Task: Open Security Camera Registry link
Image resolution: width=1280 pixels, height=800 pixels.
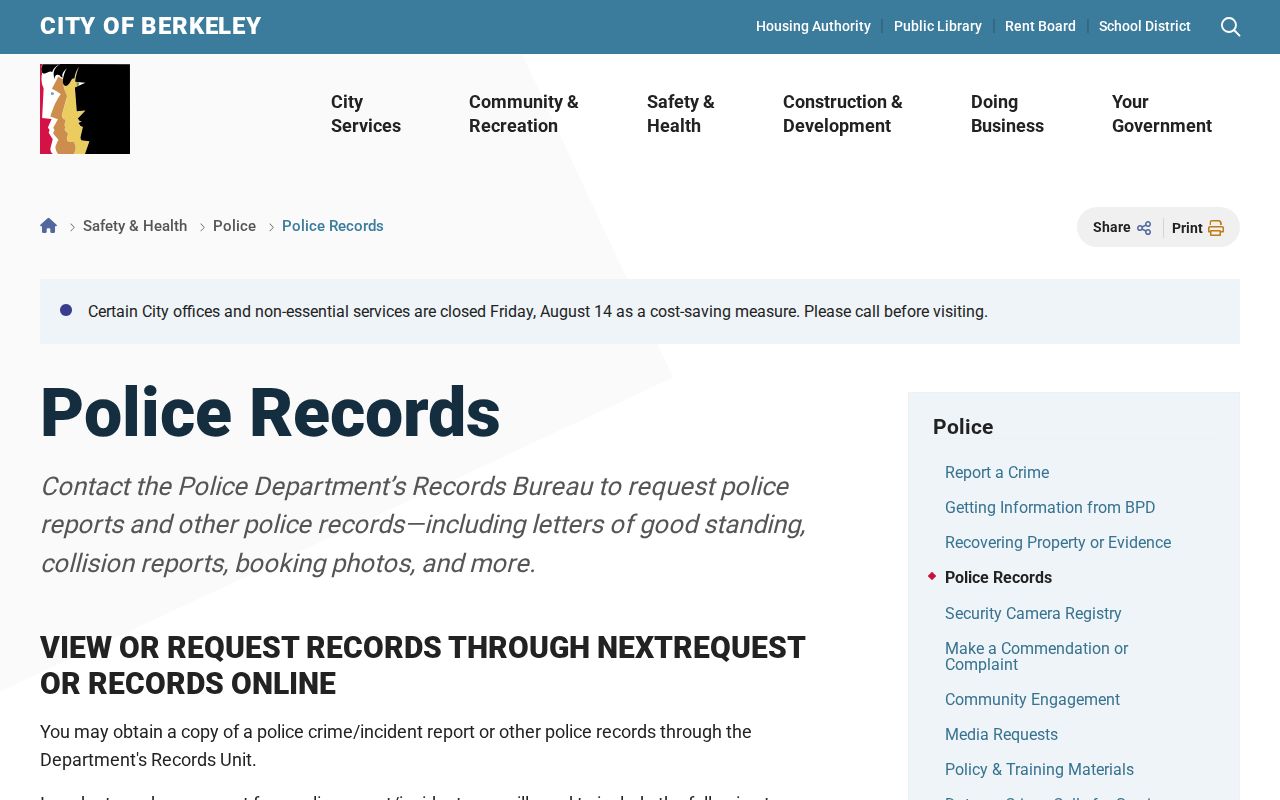Action: click(1033, 613)
